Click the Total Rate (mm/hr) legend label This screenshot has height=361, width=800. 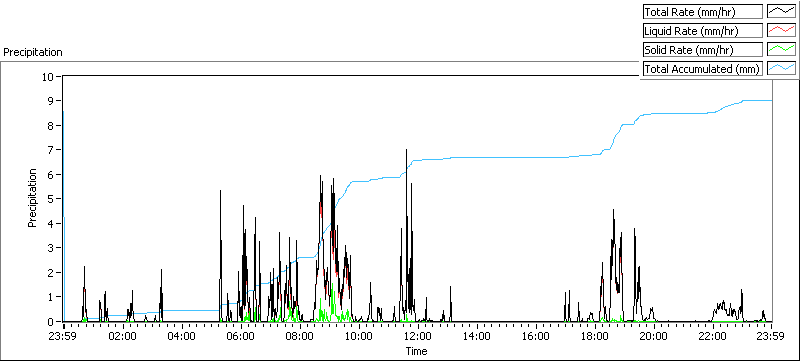[x=702, y=11]
